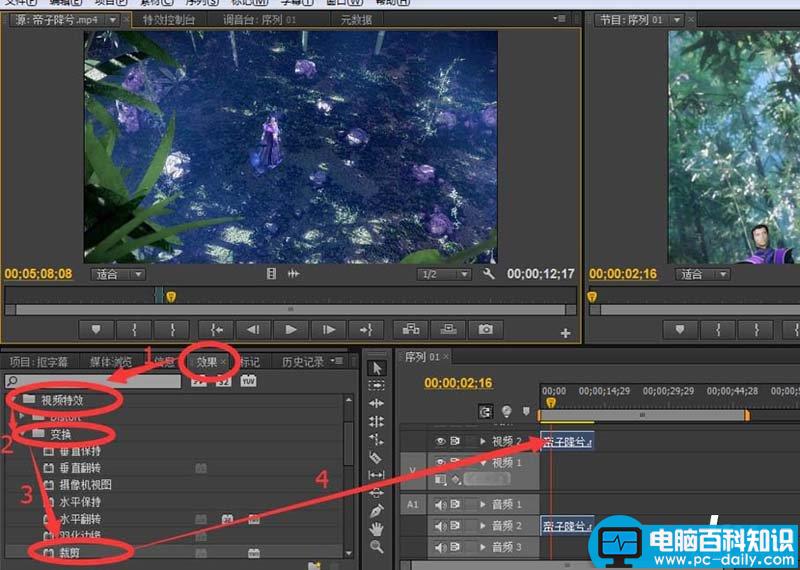The height and width of the screenshot is (570, 800).
Task: Open source monitor 1/2 resolution dropdown
Action: 443,274
